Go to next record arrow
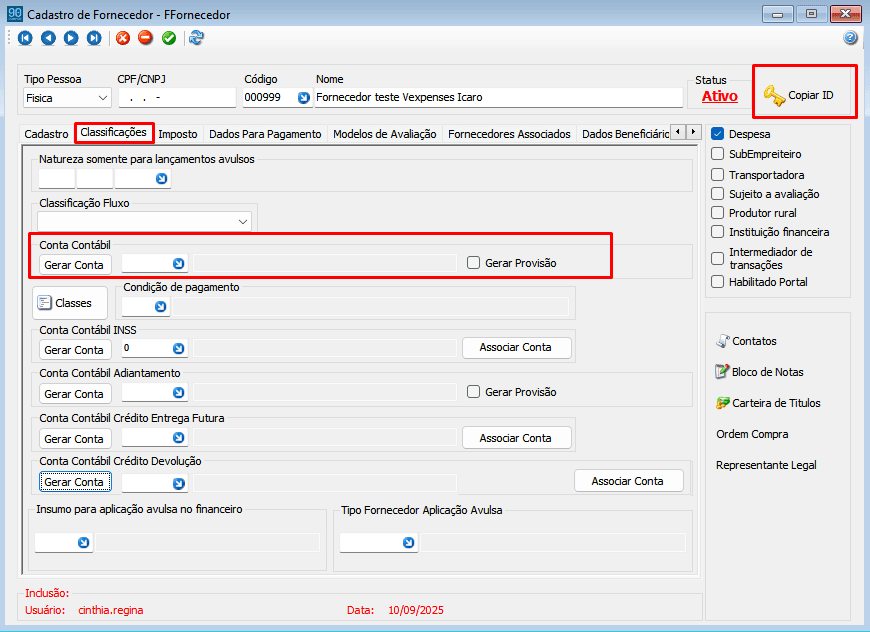The image size is (870, 632). (x=71, y=38)
